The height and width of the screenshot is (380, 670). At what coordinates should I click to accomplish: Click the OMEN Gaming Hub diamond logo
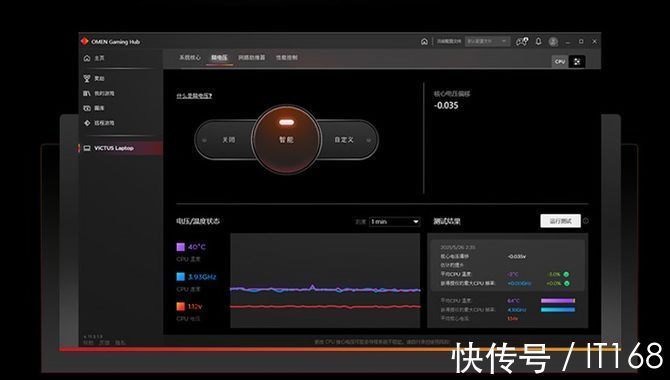[x=85, y=41]
